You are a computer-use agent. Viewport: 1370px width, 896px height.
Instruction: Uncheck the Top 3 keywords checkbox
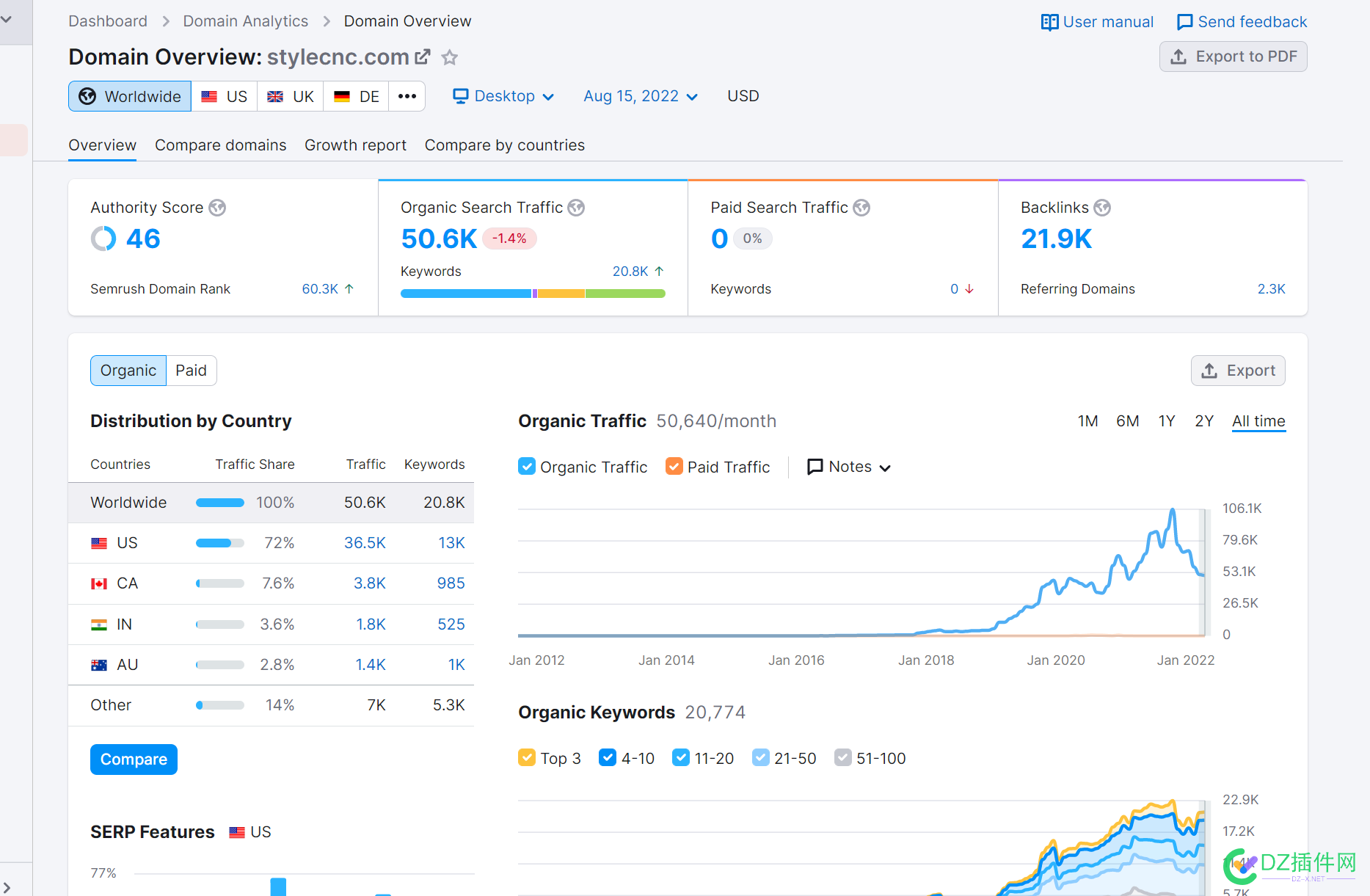527,757
